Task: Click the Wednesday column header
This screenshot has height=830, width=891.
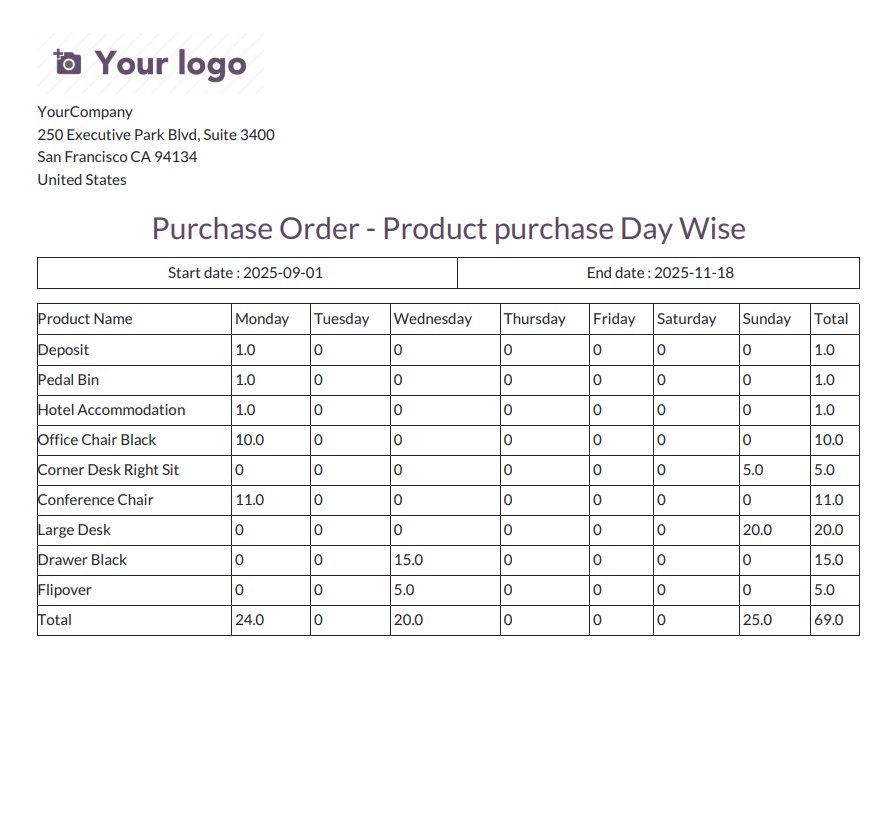Action: 433,319
